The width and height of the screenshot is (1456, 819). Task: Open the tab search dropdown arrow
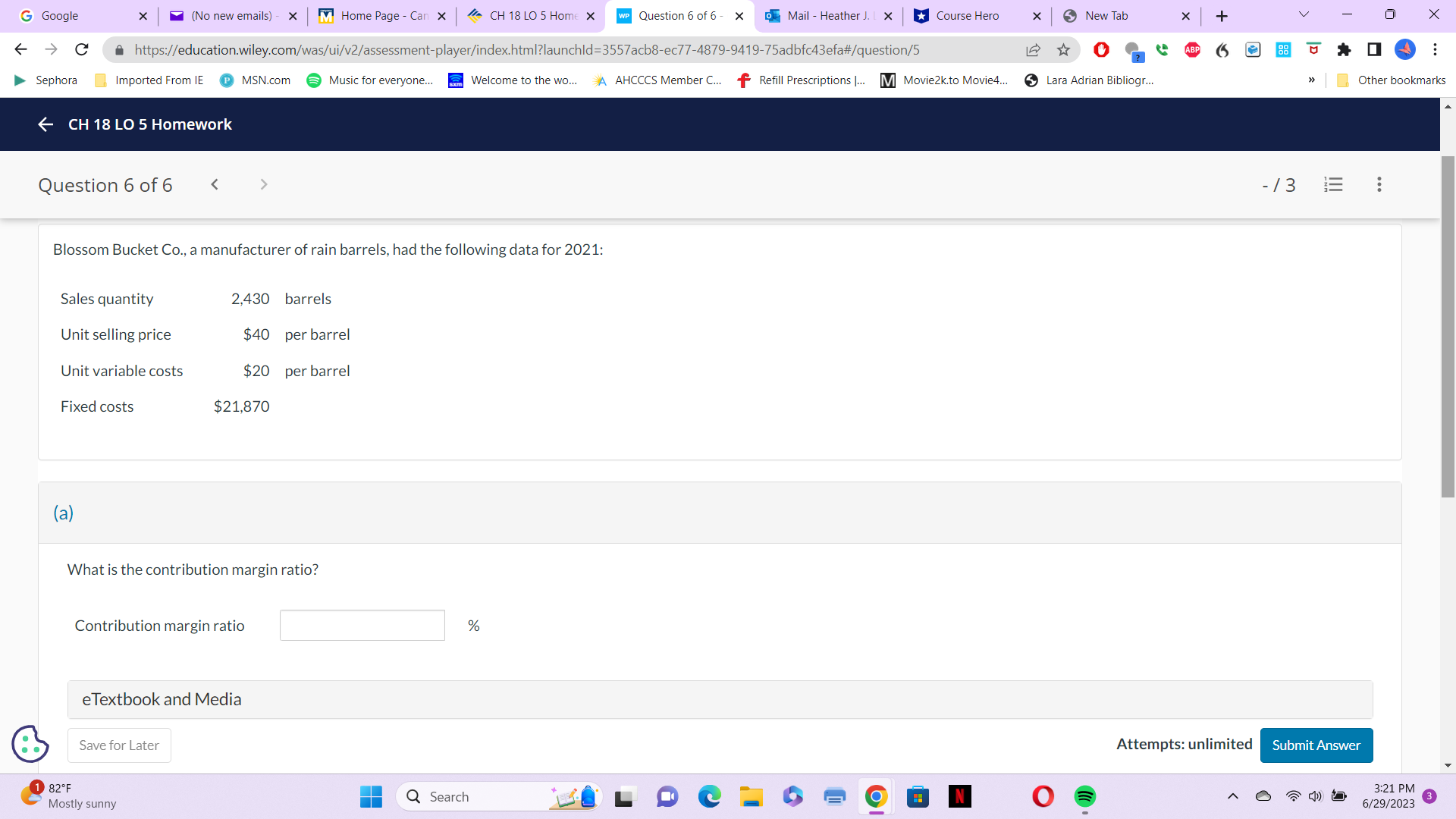tap(1304, 15)
